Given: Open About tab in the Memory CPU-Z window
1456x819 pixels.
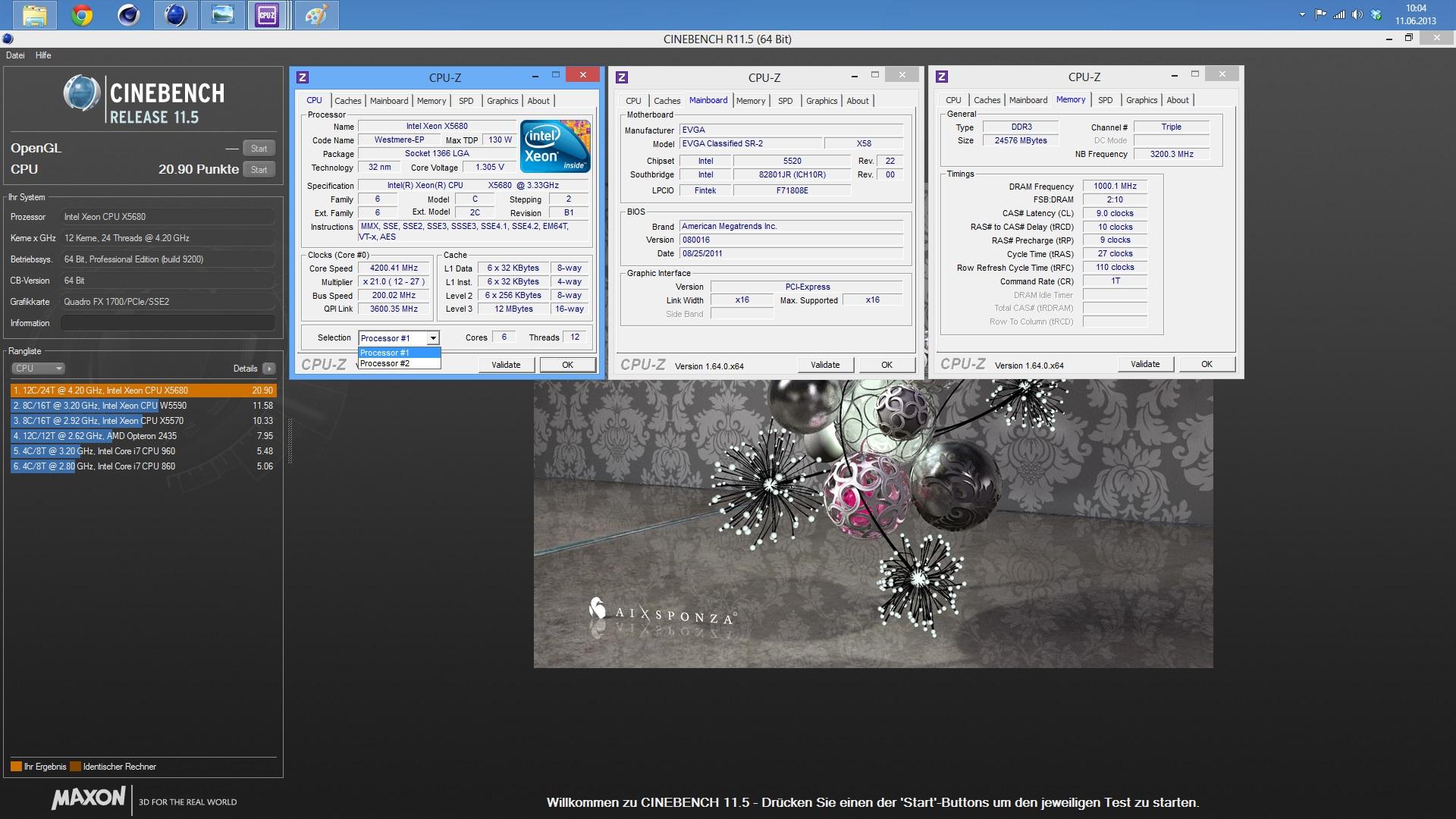Looking at the screenshot, I should pos(1178,100).
